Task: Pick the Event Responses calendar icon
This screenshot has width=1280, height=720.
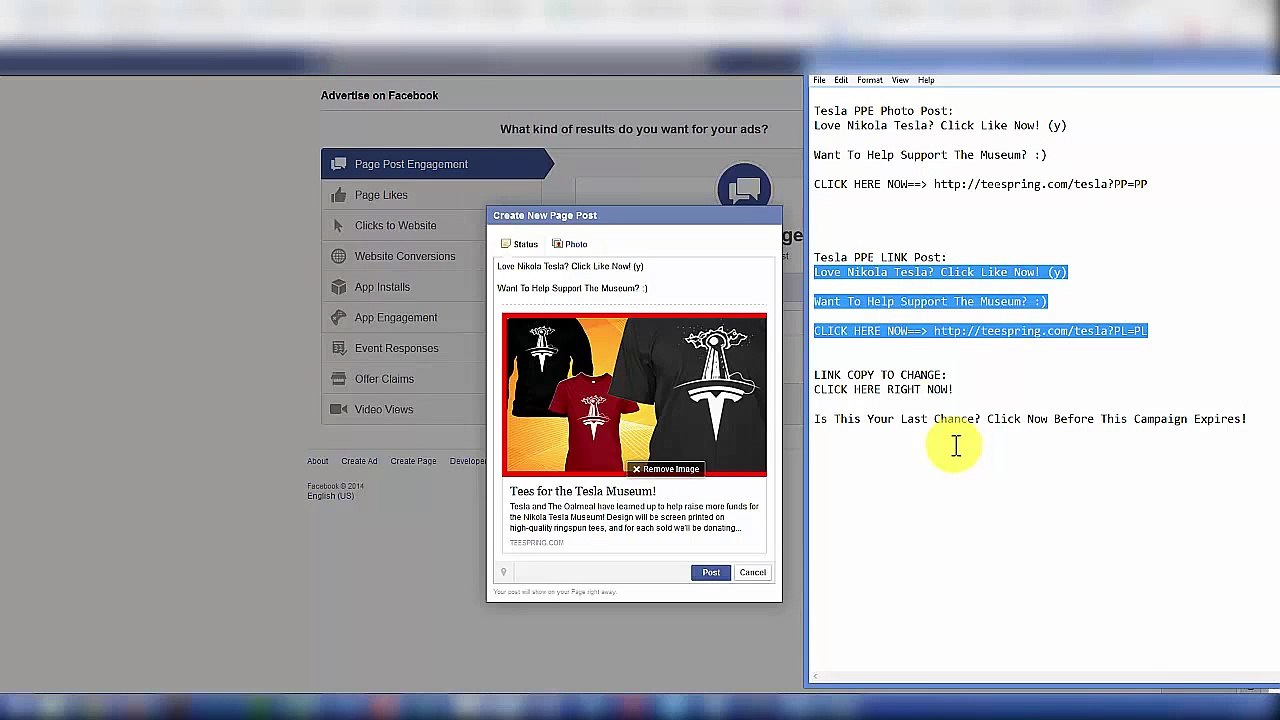Action: [x=338, y=348]
